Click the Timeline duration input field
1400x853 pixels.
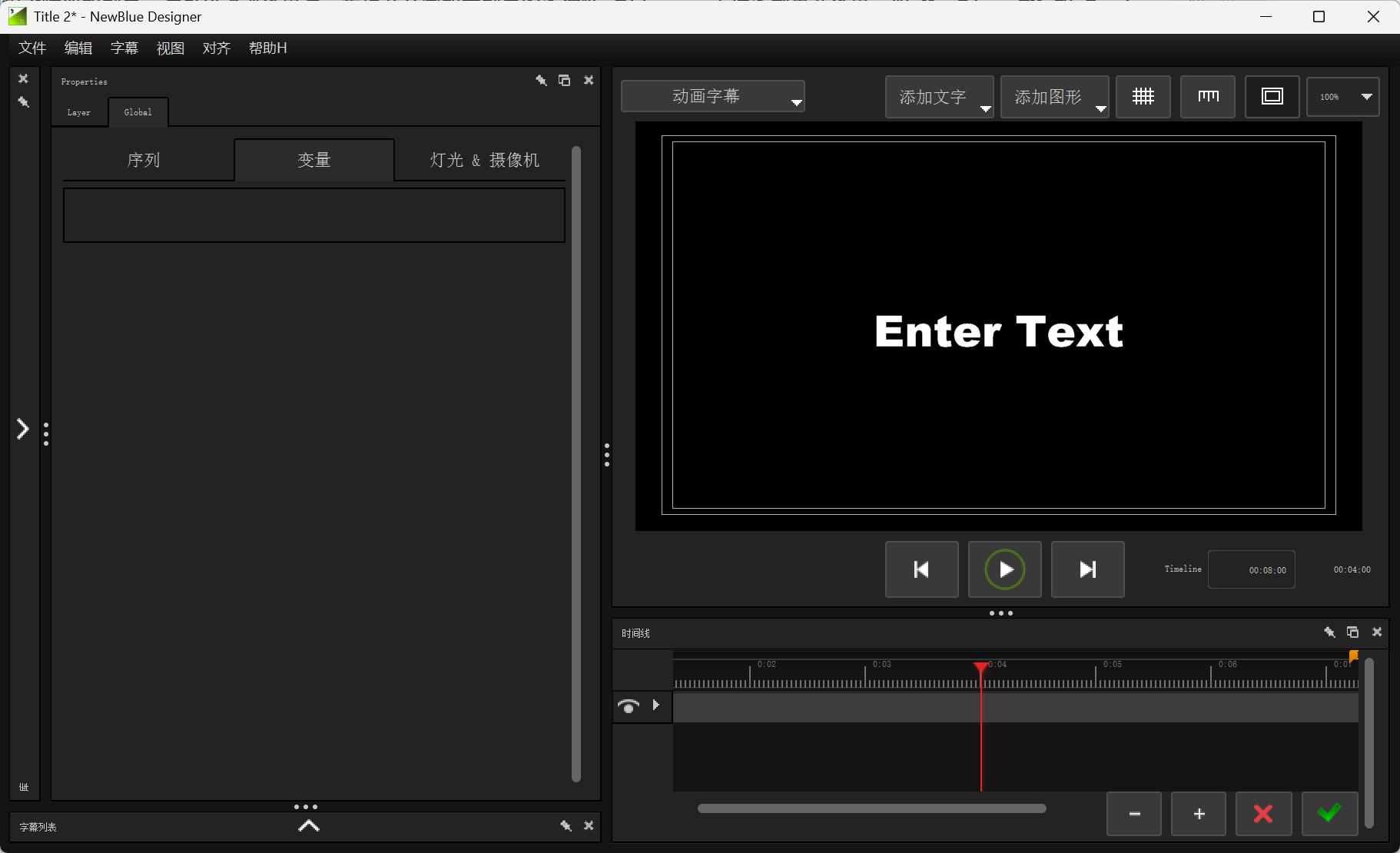pyautogui.click(x=1252, y=569)
